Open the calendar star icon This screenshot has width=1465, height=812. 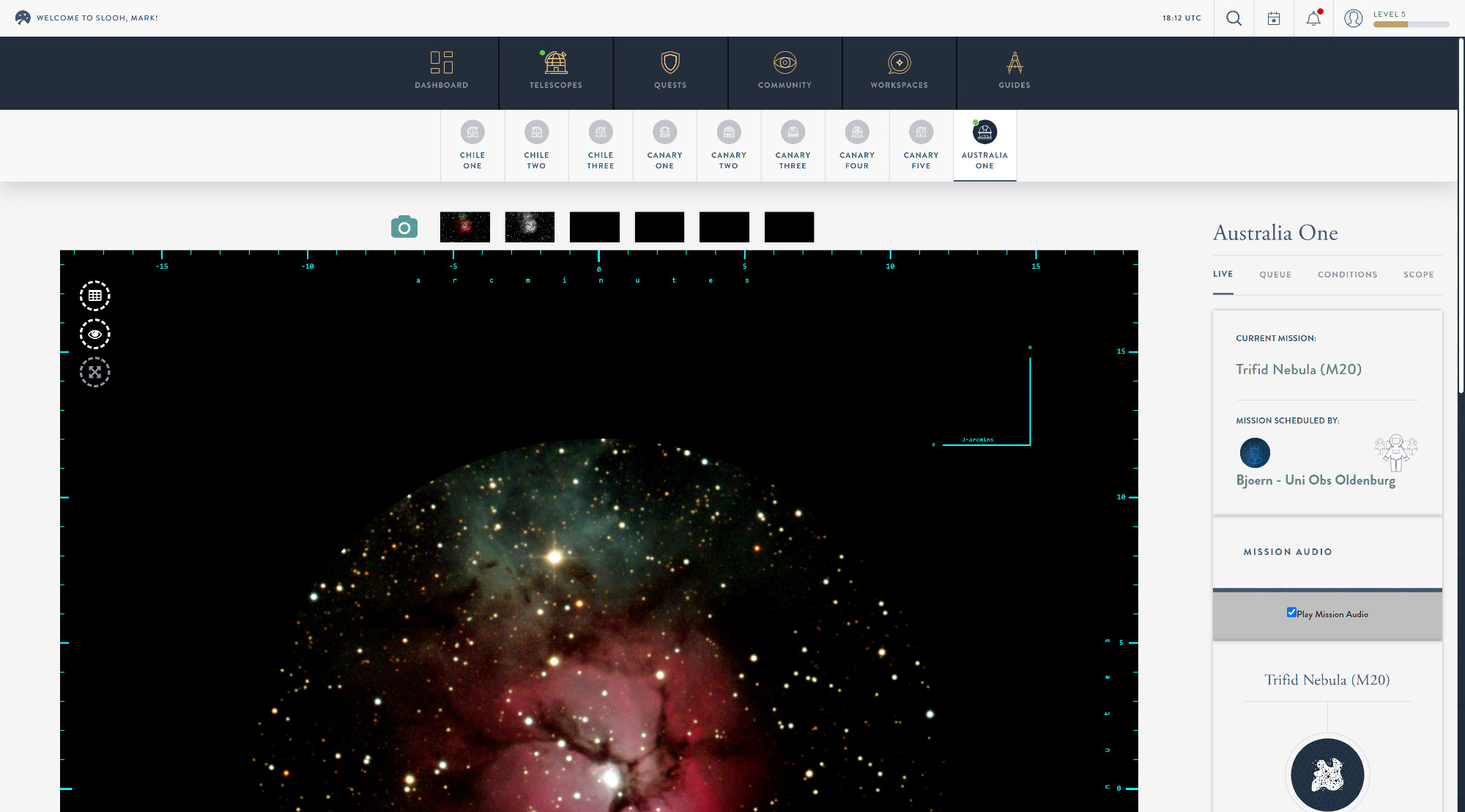(x=1274, y=18)
